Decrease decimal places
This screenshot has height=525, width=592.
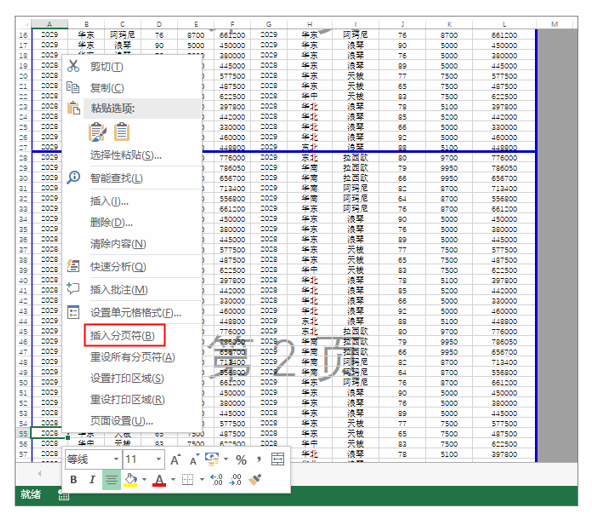(x=235, y=480)
